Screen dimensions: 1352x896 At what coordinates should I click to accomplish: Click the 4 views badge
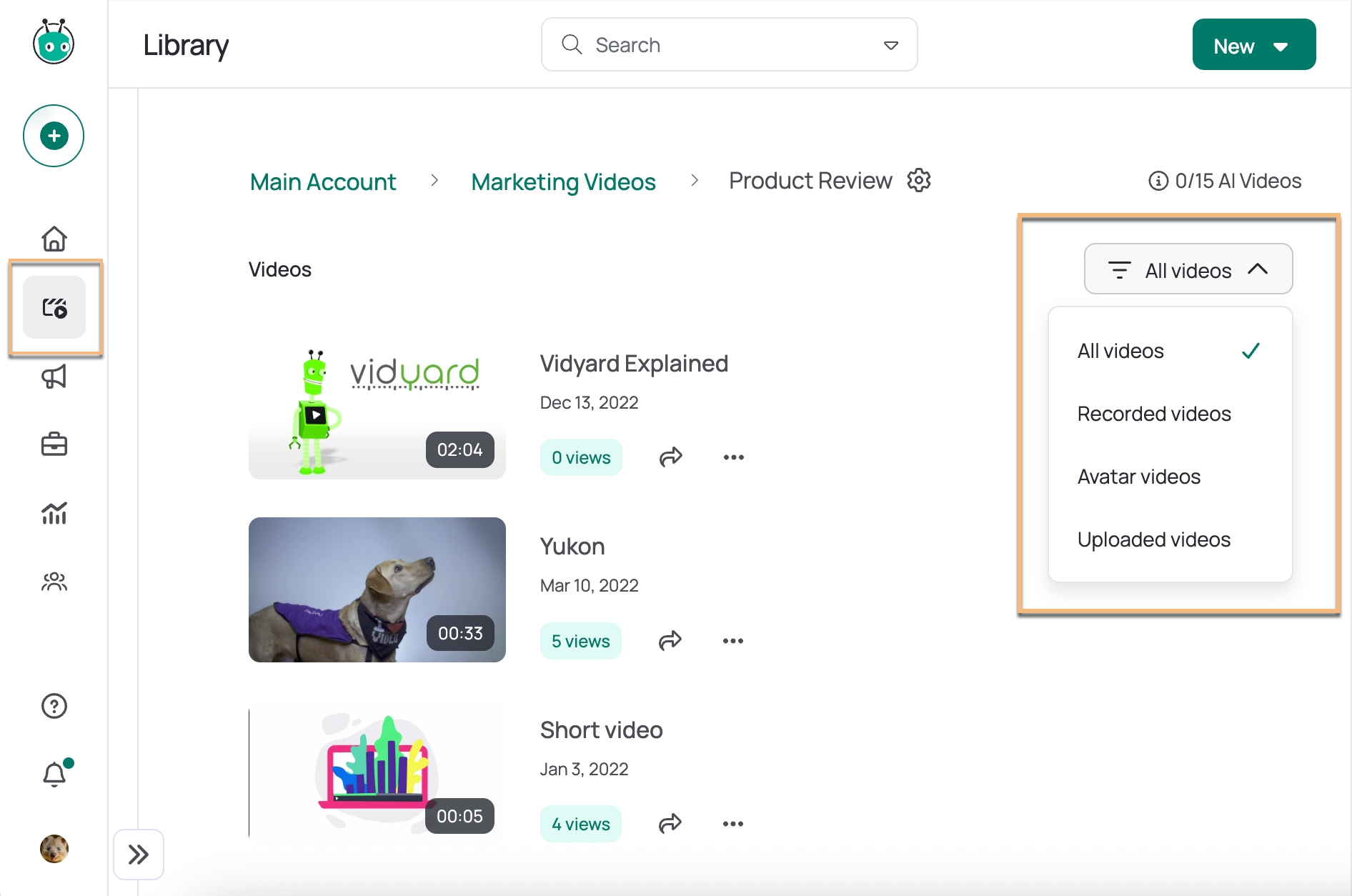581,824
